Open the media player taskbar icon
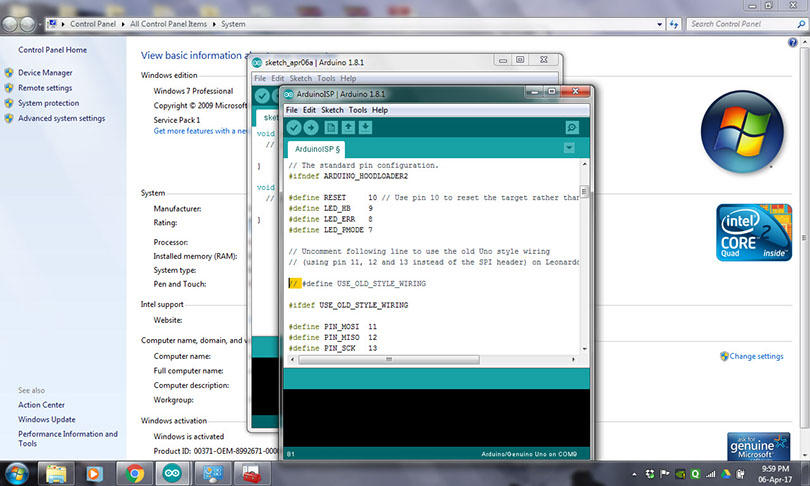810x486 pixels. 94,474
